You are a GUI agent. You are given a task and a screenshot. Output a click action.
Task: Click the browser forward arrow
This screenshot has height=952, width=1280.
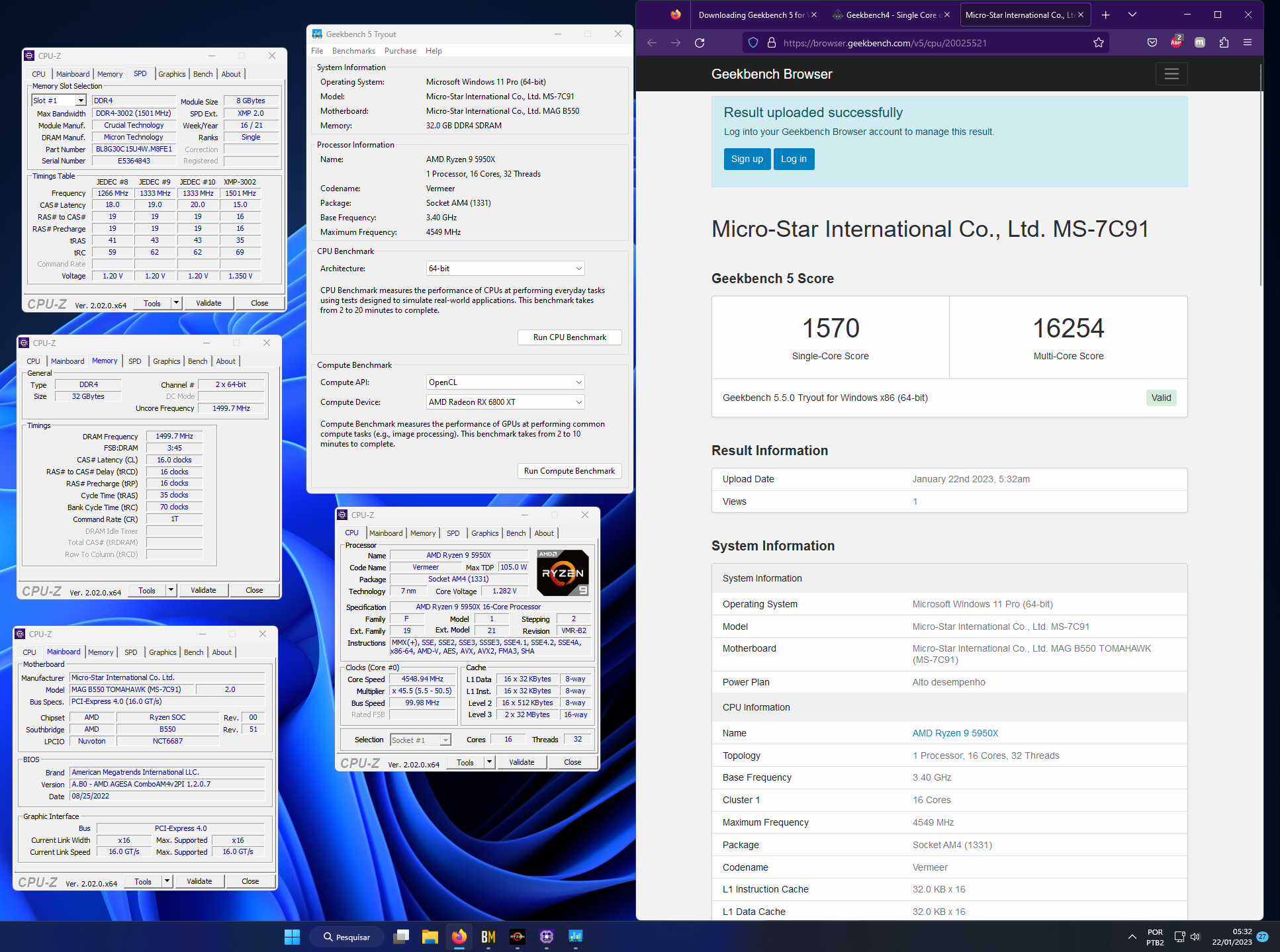coord(676,43)
